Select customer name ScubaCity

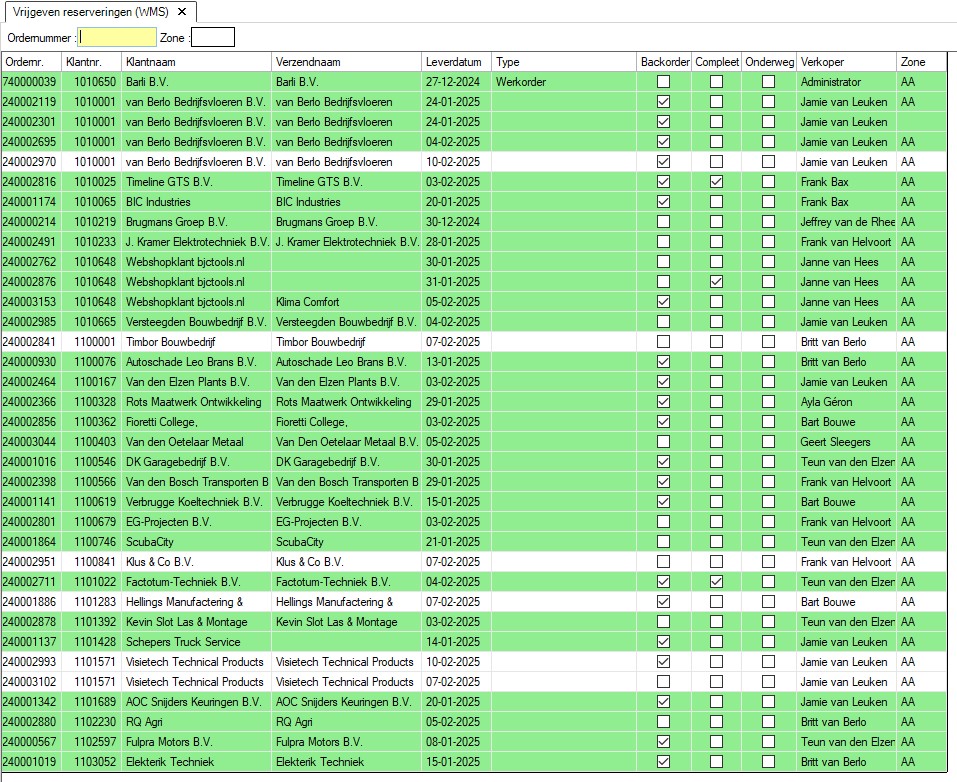coord(150,542)
